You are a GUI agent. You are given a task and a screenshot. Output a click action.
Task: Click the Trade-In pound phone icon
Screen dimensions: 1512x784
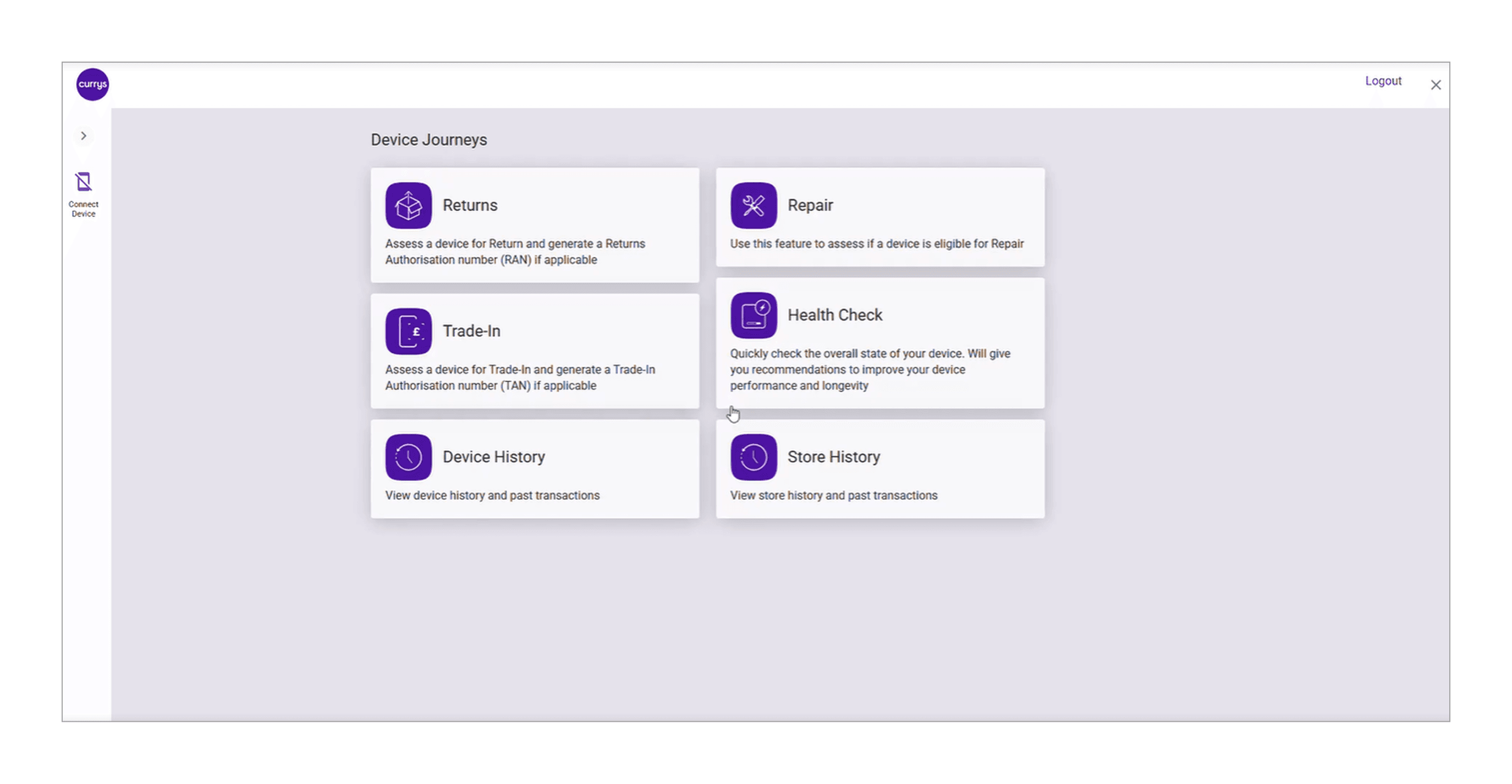pyautogui.click(x=408, y=331)
